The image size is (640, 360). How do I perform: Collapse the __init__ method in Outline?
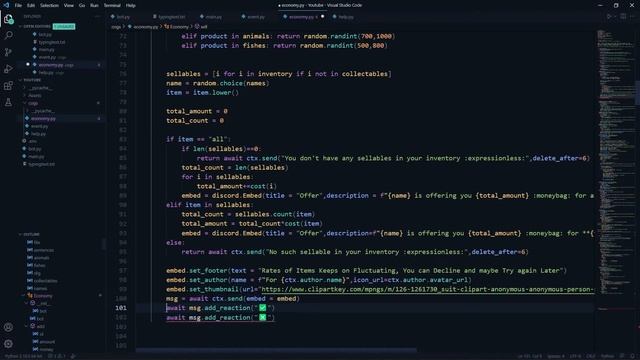click(27, 303)
